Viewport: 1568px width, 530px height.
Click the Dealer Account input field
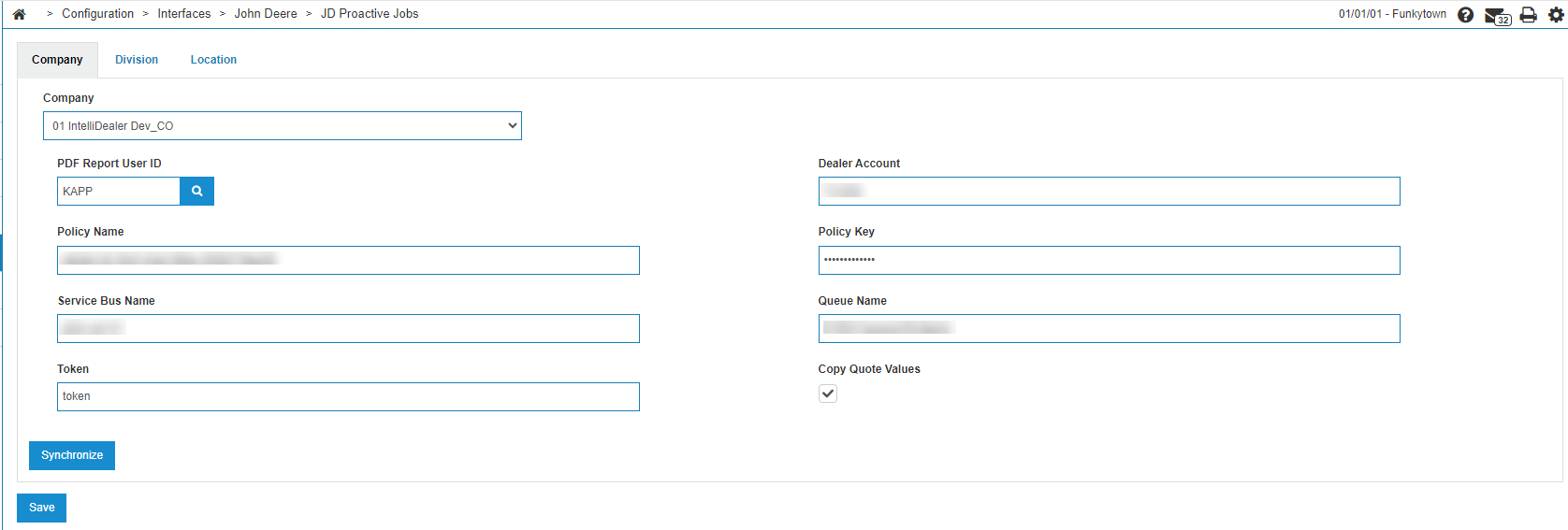tap(1109, 191)
